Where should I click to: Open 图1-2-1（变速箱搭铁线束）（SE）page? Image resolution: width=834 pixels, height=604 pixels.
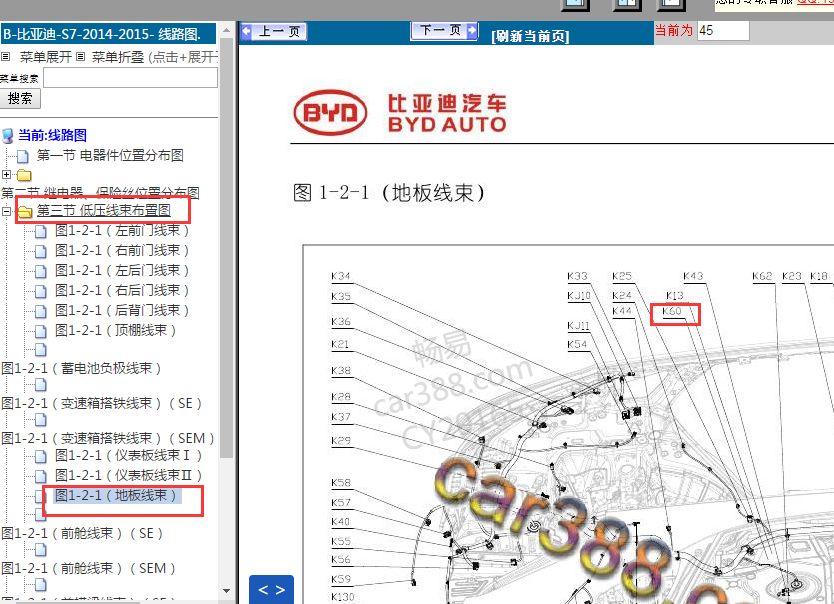(102, 403)
